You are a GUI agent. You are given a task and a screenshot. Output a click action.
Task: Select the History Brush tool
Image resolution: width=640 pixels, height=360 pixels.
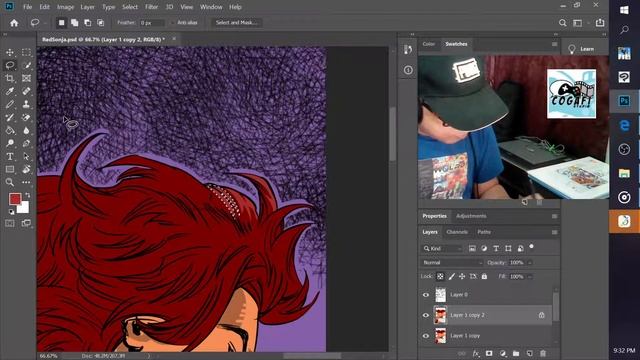click(x=10, y=118)
